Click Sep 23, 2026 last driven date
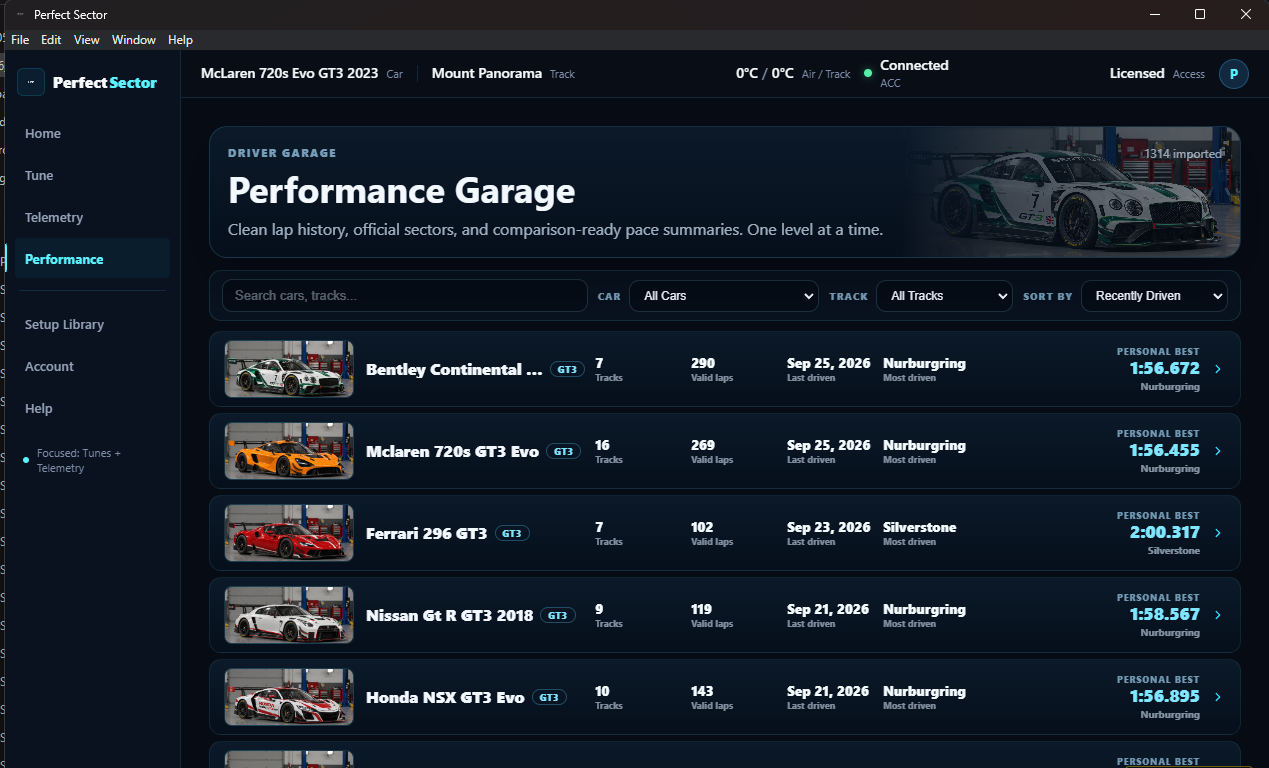This screenshot has height=768, width=1269. 828,527
